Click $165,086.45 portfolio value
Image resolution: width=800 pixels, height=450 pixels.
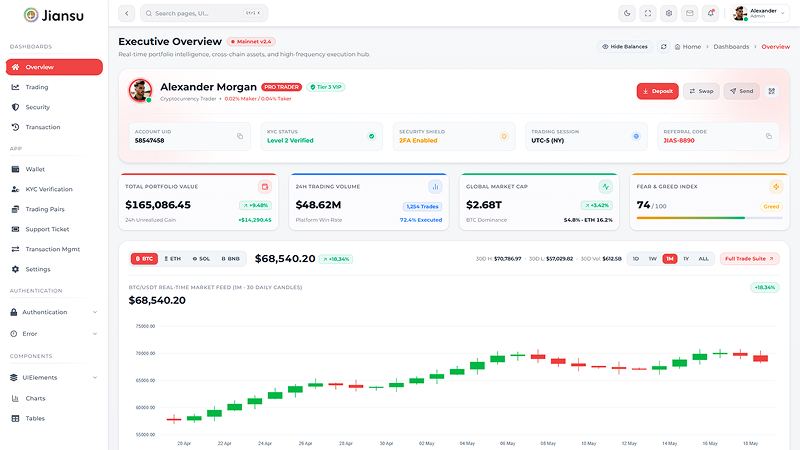point(158,205)
